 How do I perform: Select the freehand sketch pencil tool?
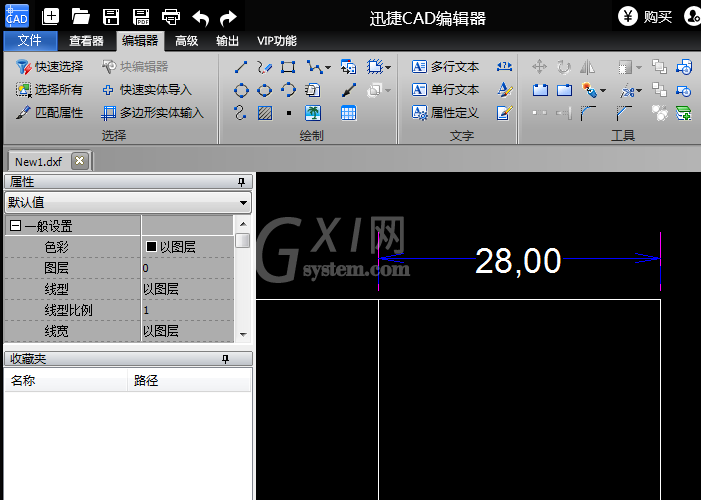[x=264, y=67]
